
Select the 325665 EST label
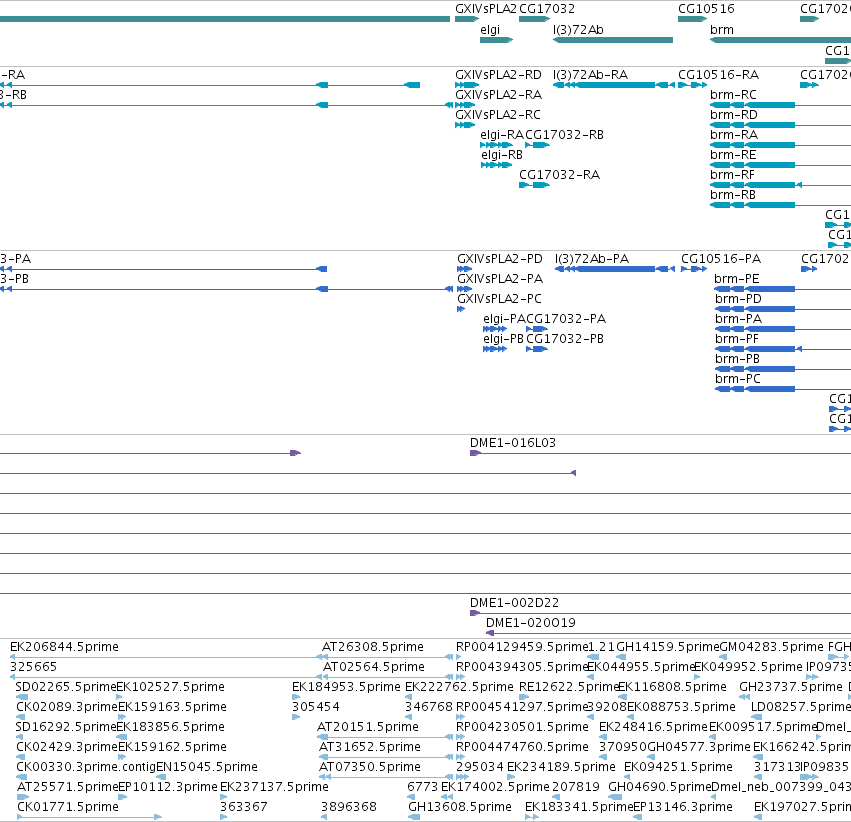click(33, 667)
